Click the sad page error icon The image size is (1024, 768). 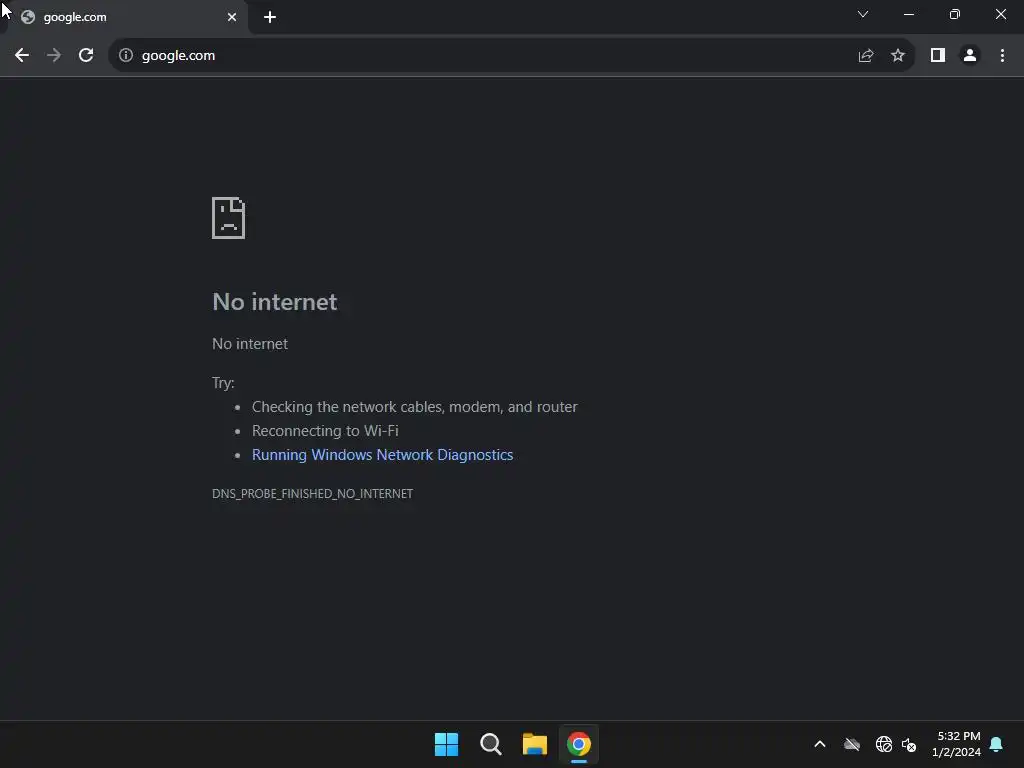pos(229,218)
